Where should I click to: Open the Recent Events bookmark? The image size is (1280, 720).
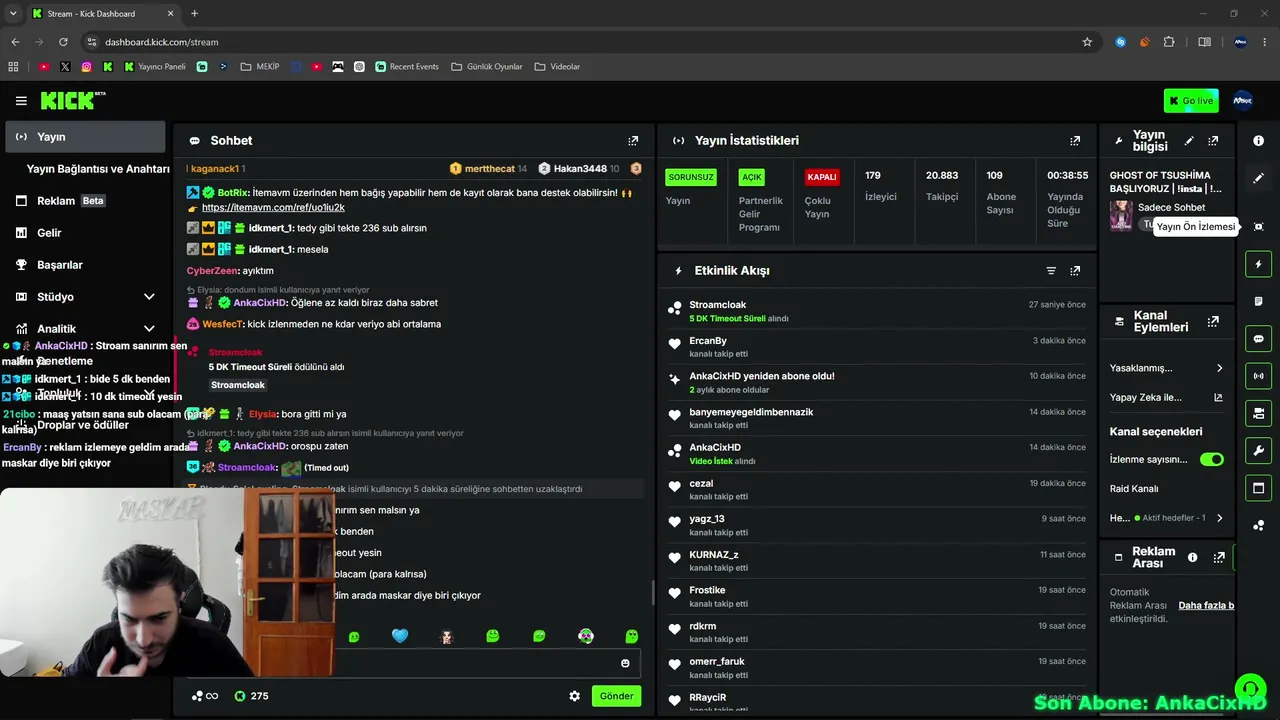(407, 67)
